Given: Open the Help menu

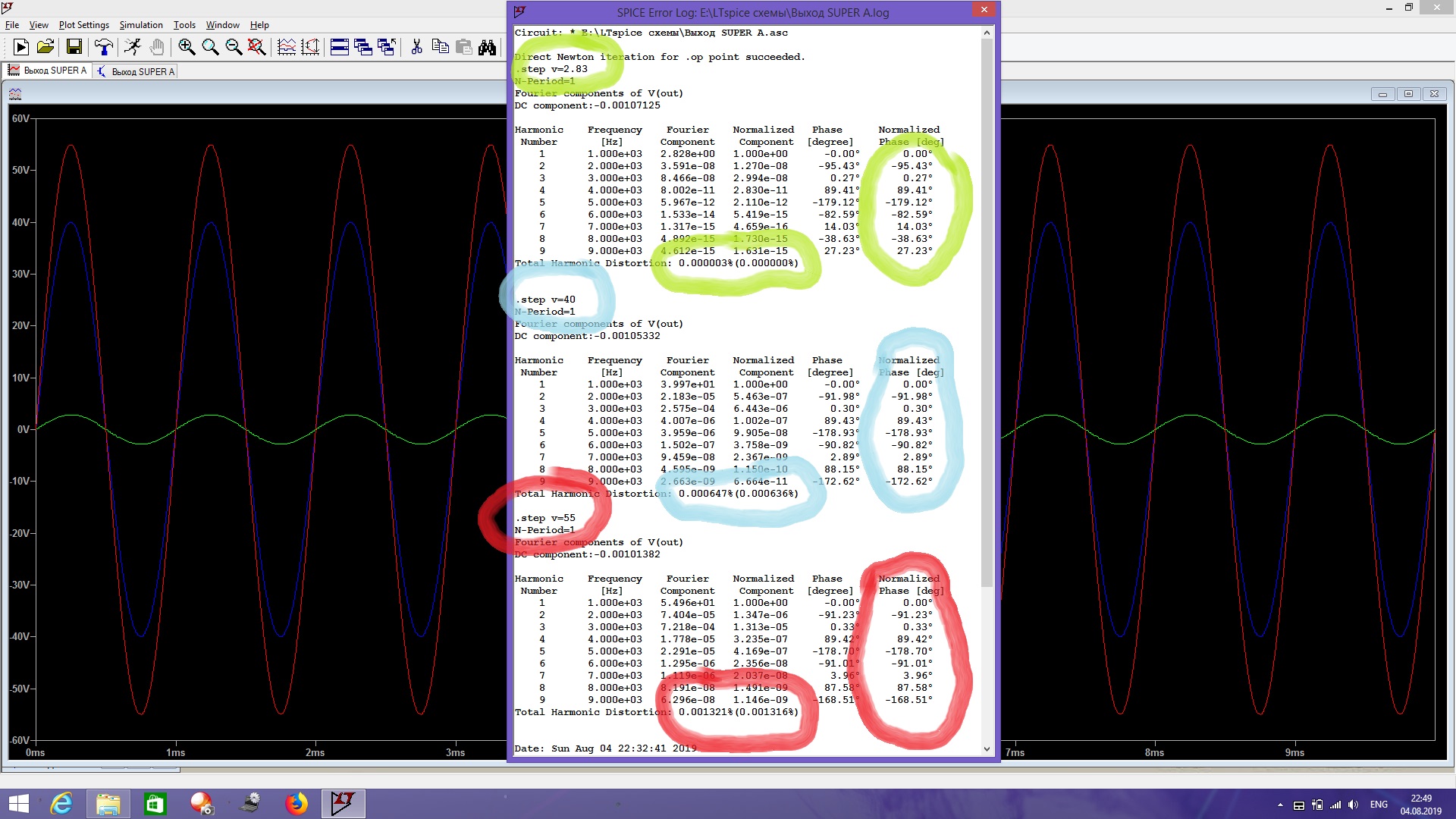Looking at the screenshot, I should click(259, 25).
